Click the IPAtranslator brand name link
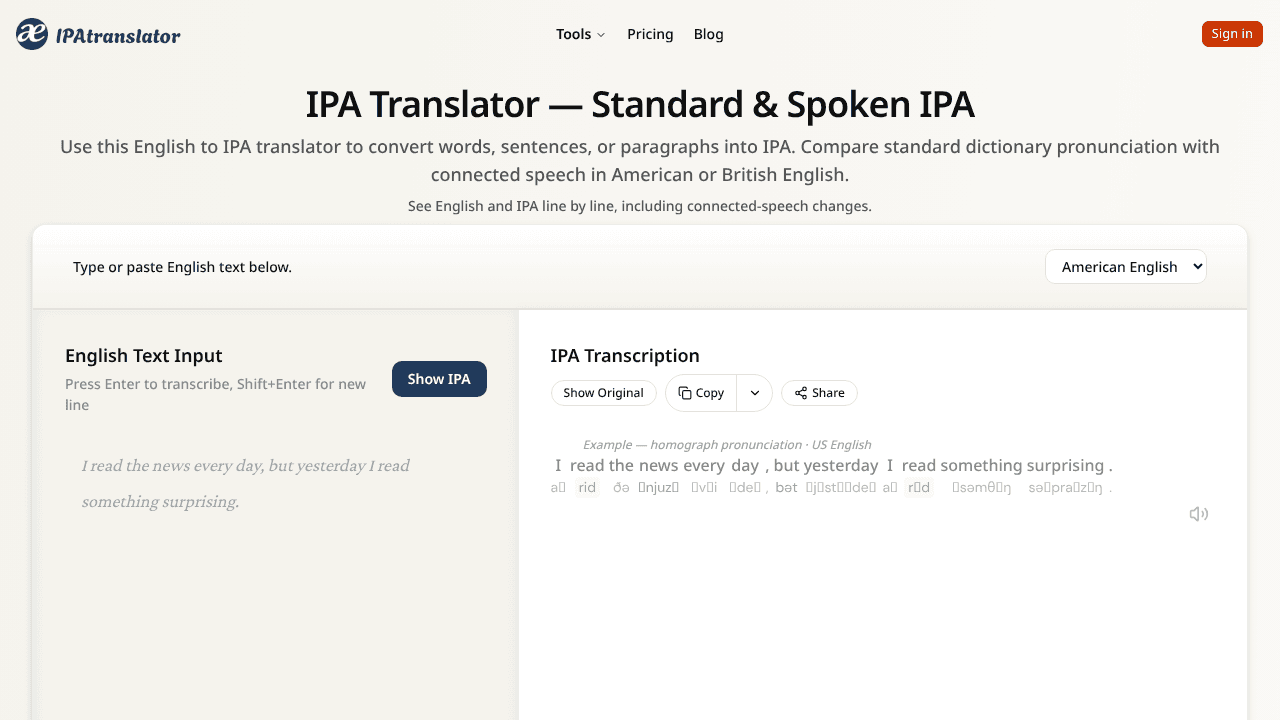Image resolution: width=1280 pixels, height=720 pixels. [118, 36]
